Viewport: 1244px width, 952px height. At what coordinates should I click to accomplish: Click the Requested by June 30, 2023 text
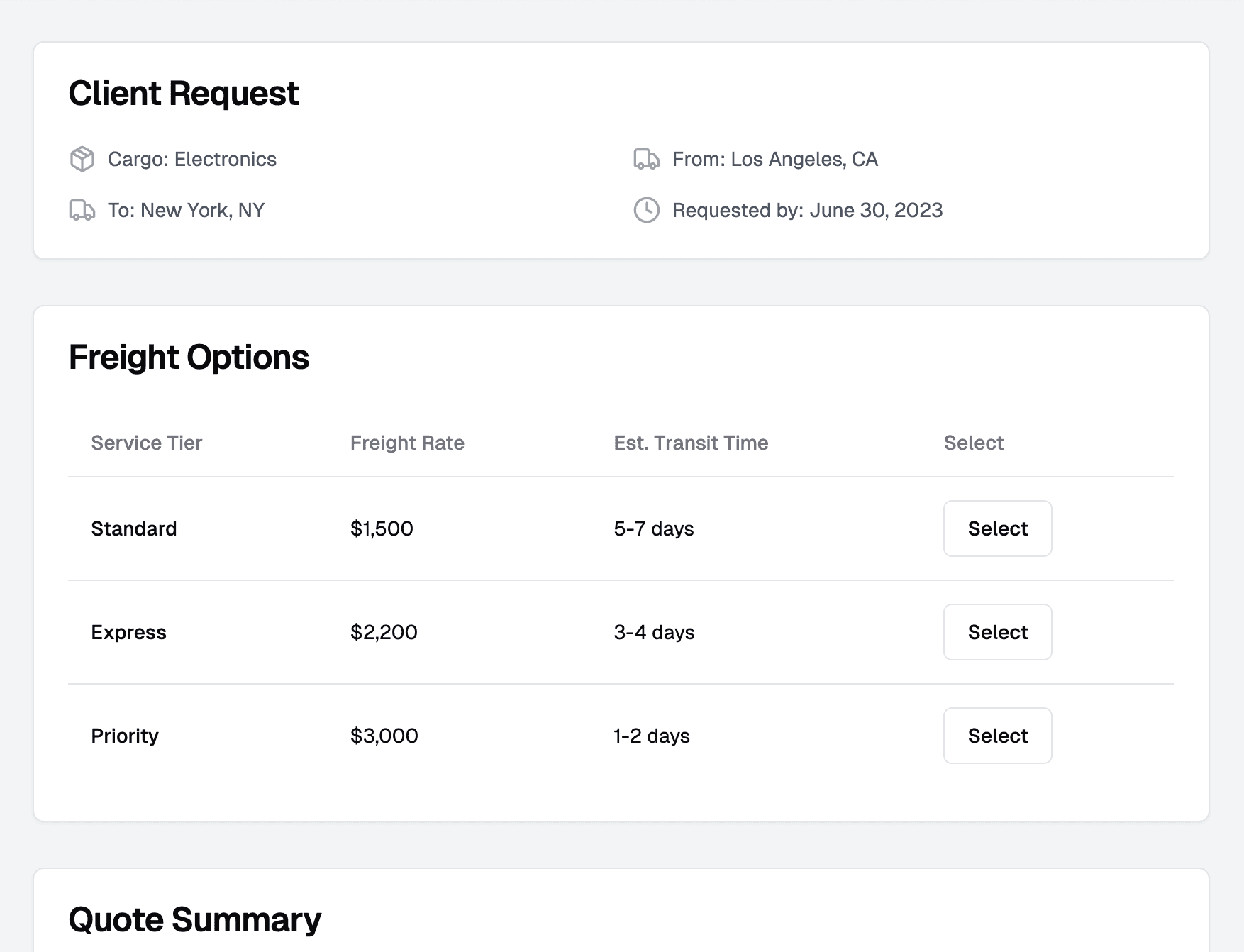pos(807,210)
